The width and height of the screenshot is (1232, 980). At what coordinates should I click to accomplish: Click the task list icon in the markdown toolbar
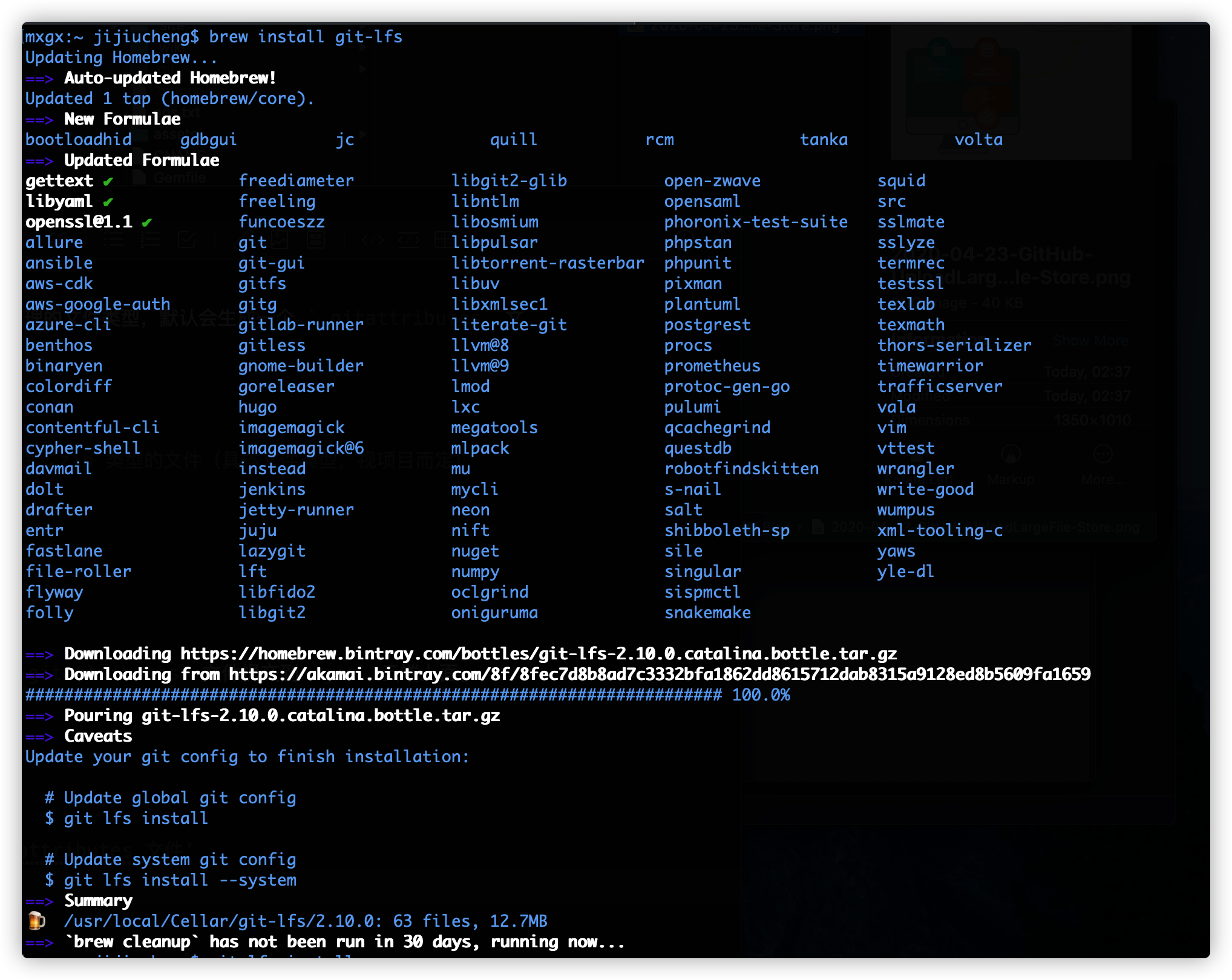coord(187,239)
